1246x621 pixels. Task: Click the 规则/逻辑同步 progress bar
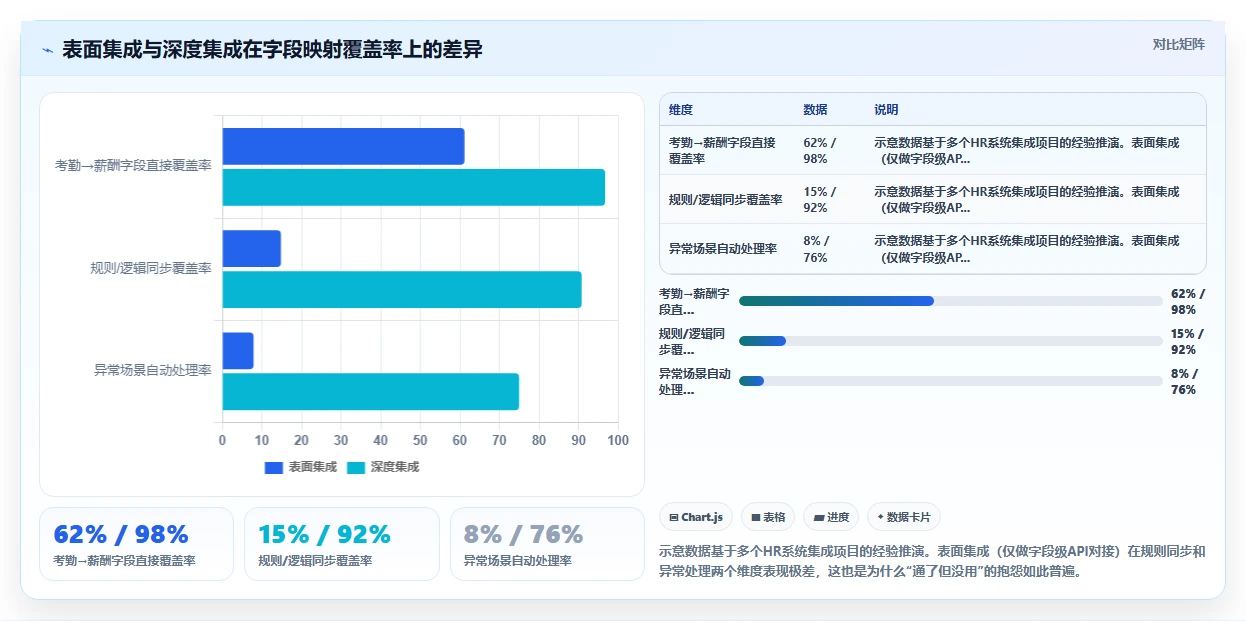pyautogui.click(x=950, y=341)
